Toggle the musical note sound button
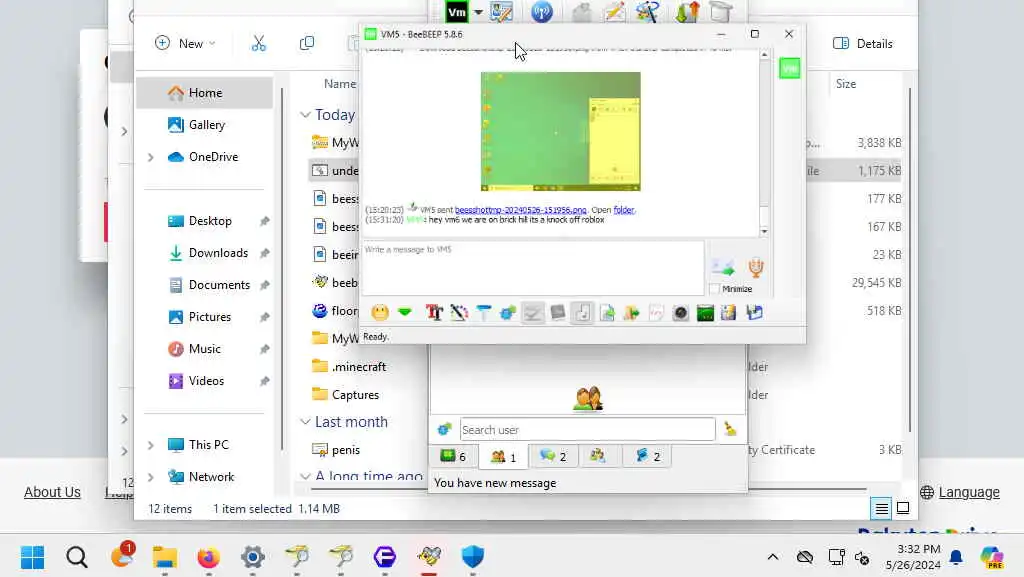 pyautogui.click(x=583, y=313)
